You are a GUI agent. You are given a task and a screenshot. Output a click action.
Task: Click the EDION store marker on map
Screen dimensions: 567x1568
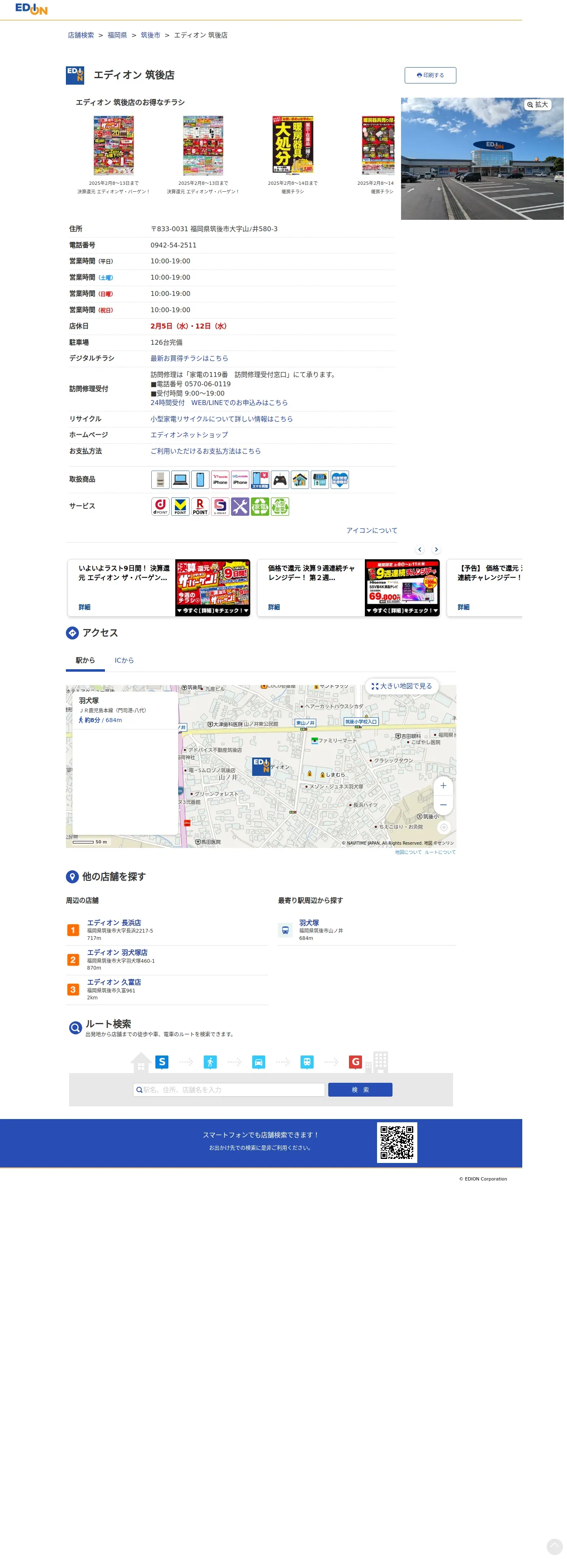click(x=262, y=766)
